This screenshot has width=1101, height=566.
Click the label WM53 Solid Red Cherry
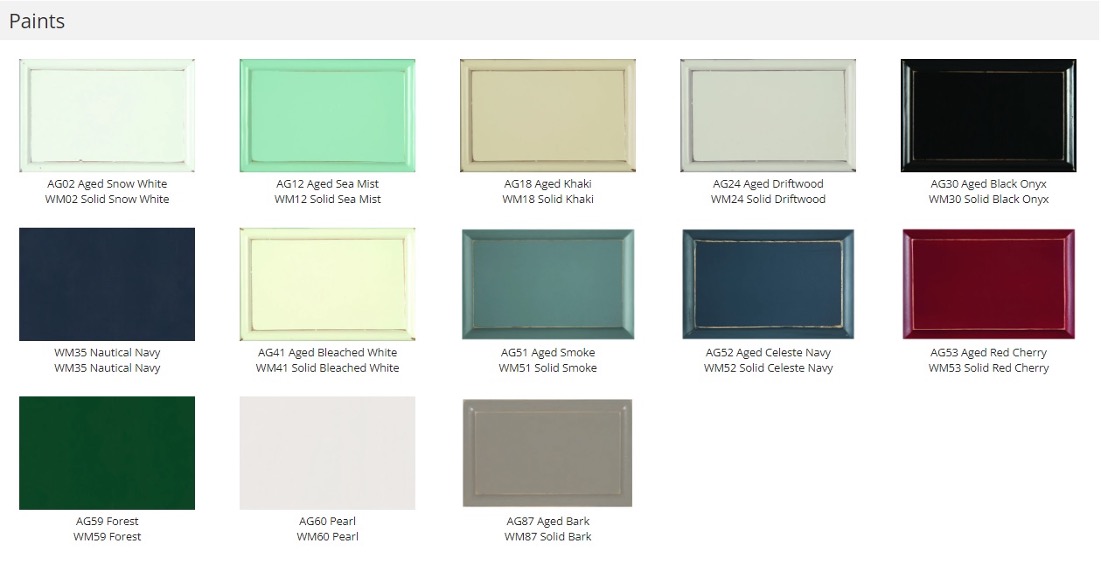point(989,368)
